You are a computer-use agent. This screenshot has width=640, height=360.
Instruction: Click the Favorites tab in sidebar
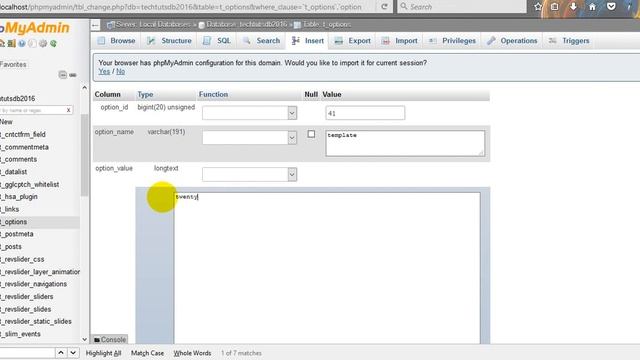[13, 64]
